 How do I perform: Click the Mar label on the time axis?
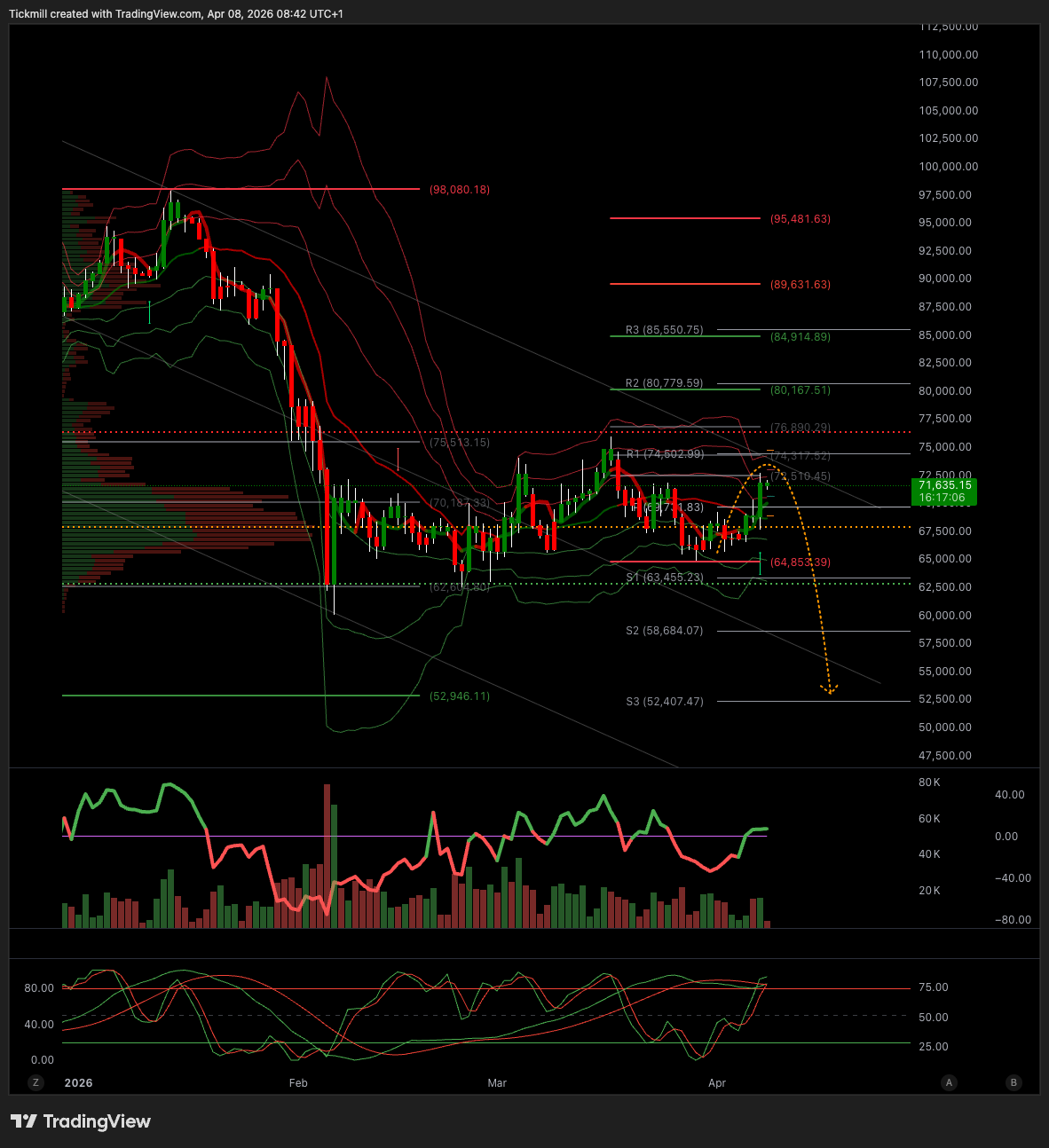497,1083
